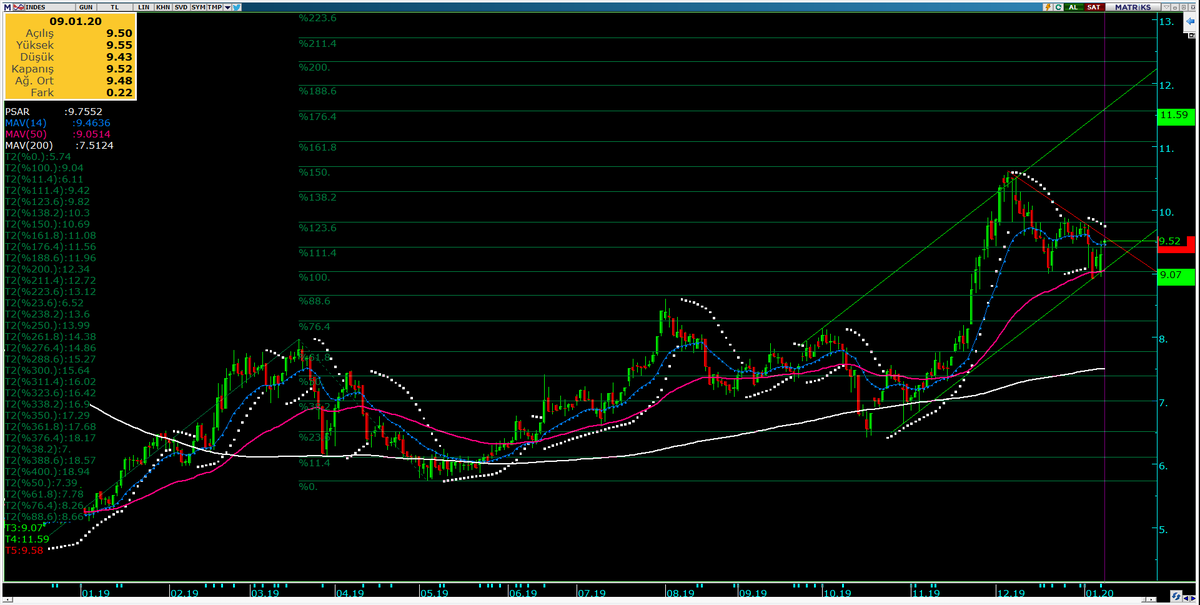Select the MAV(200) indicator label
This screenshot has width=1200, height=605.
tap(59, 145)
